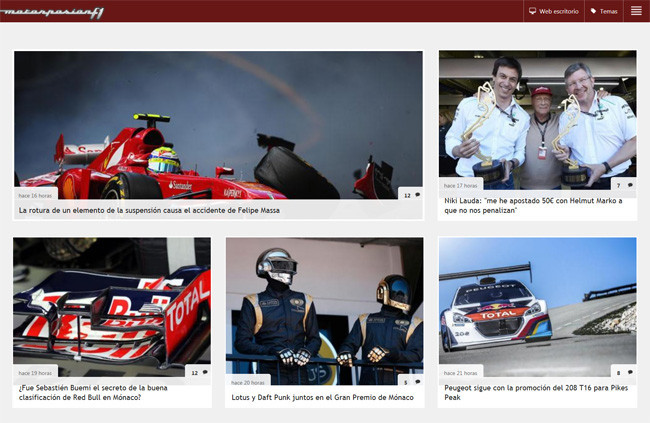Viewport: 650px width, 423px height.
Task: Open the Felipe Massa accident photo
Action: 218,125
